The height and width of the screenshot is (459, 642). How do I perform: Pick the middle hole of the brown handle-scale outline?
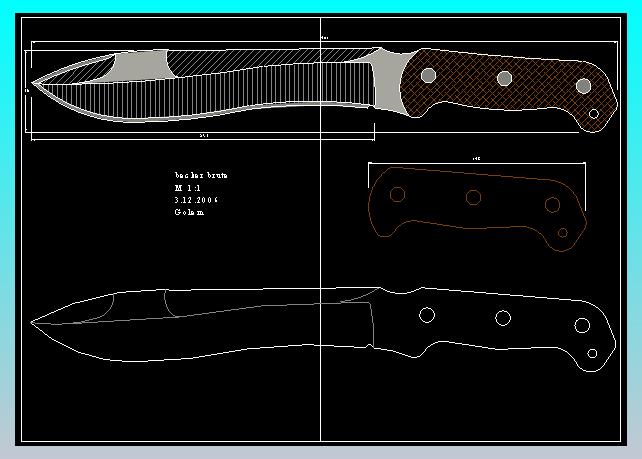473,197
